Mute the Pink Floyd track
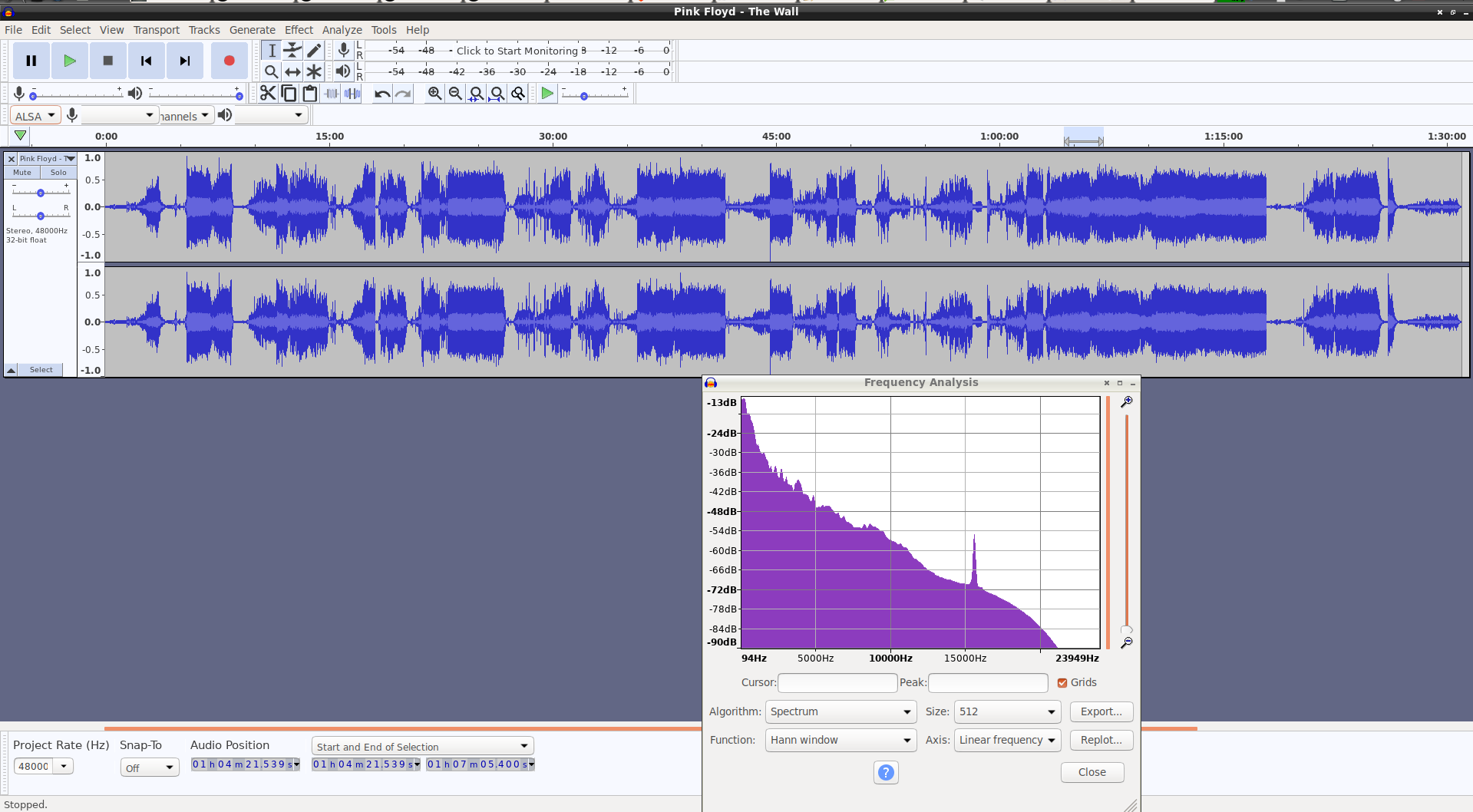The height and width of the screenshot is (812, 1473). [x=22, y=173]
